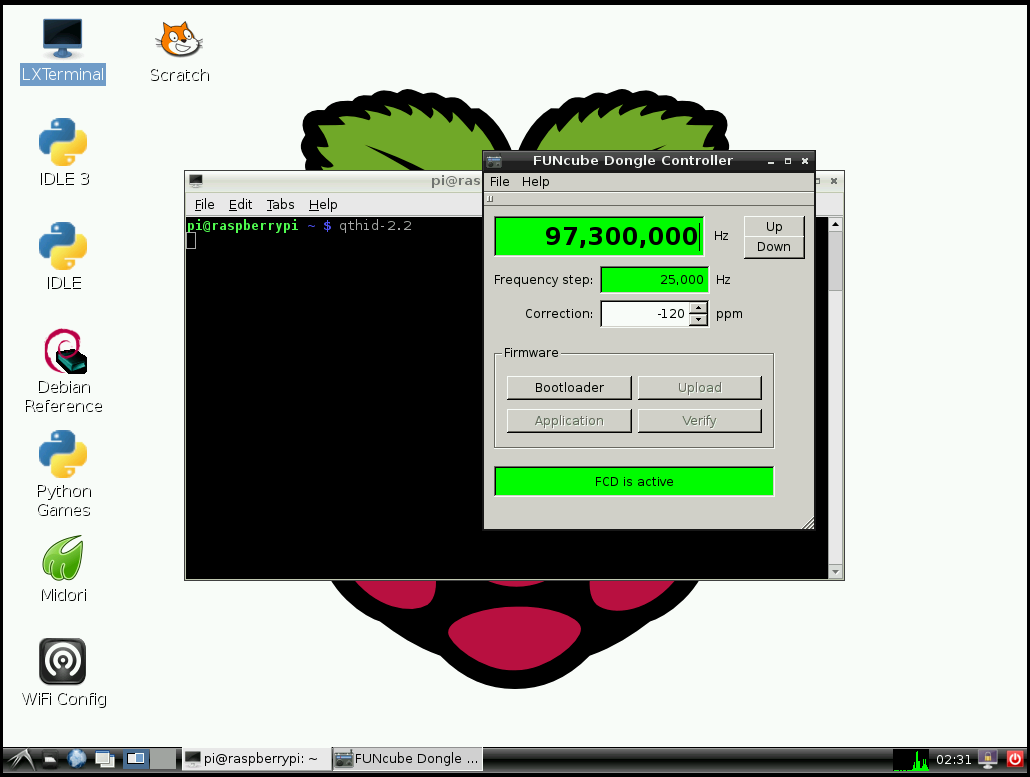Click the red logout power icon
The width and height of the screenshot is (1030, 777).
[1015, 759]
